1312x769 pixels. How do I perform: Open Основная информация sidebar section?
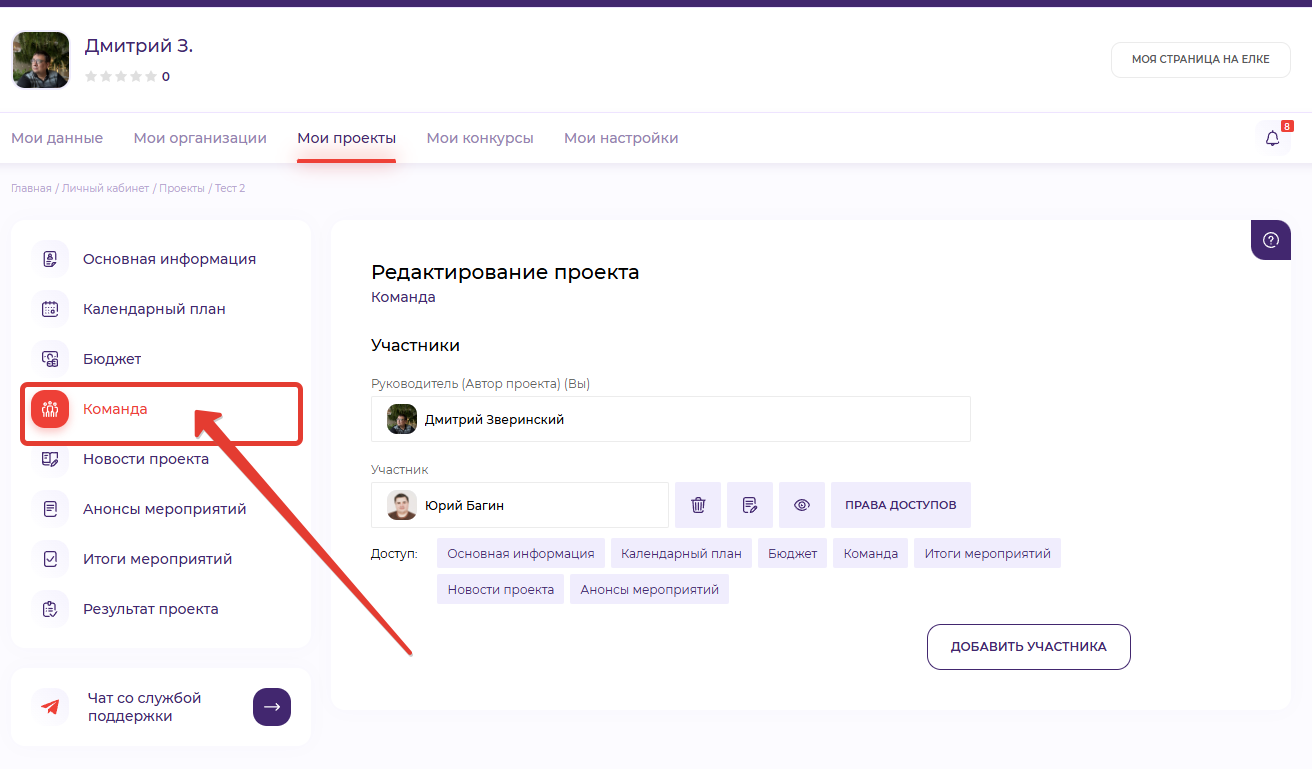(x=169, y=259)
